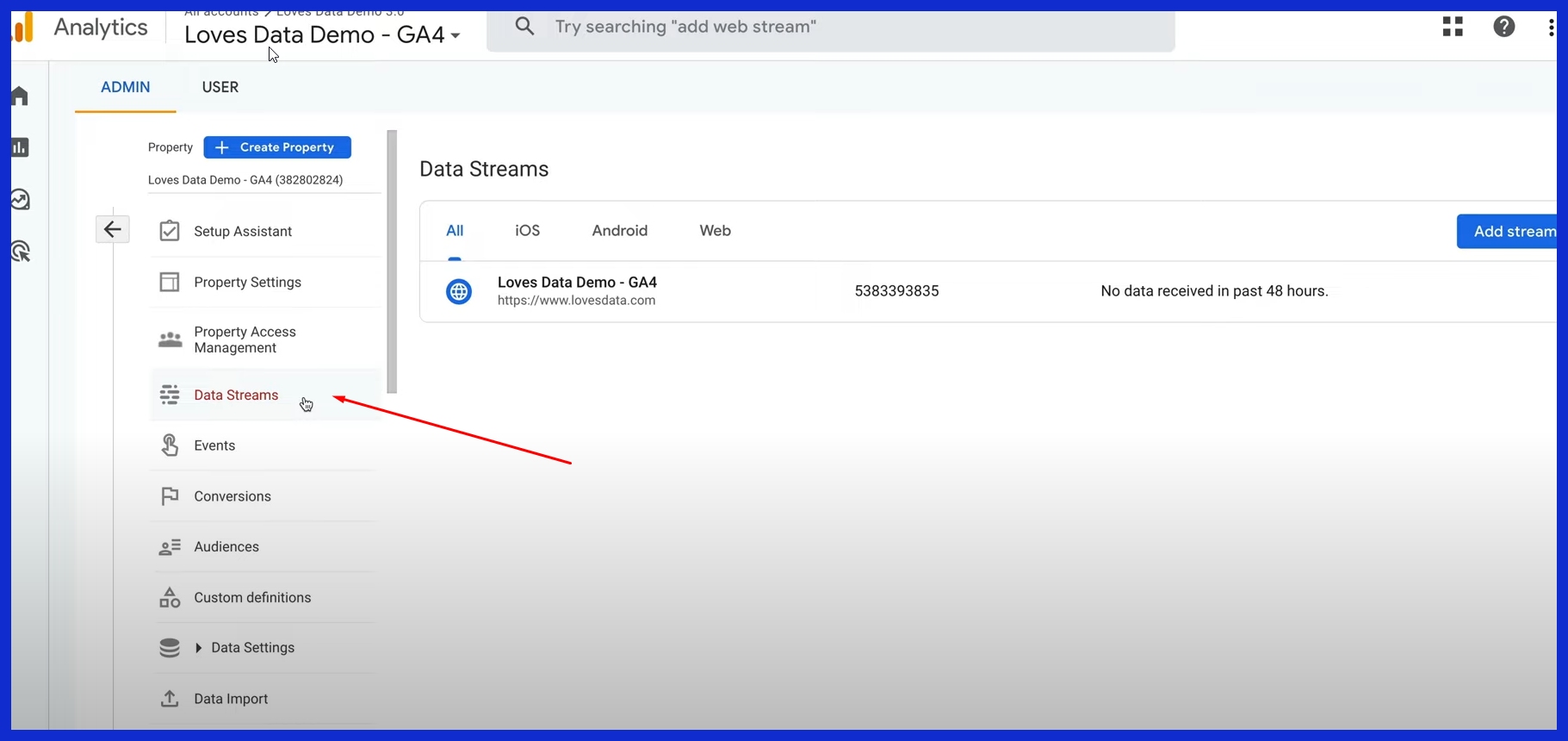The height and width of the screenshot is (741, 1568).
Task: Open Property Settings
Action: click(x=248, y=282)
